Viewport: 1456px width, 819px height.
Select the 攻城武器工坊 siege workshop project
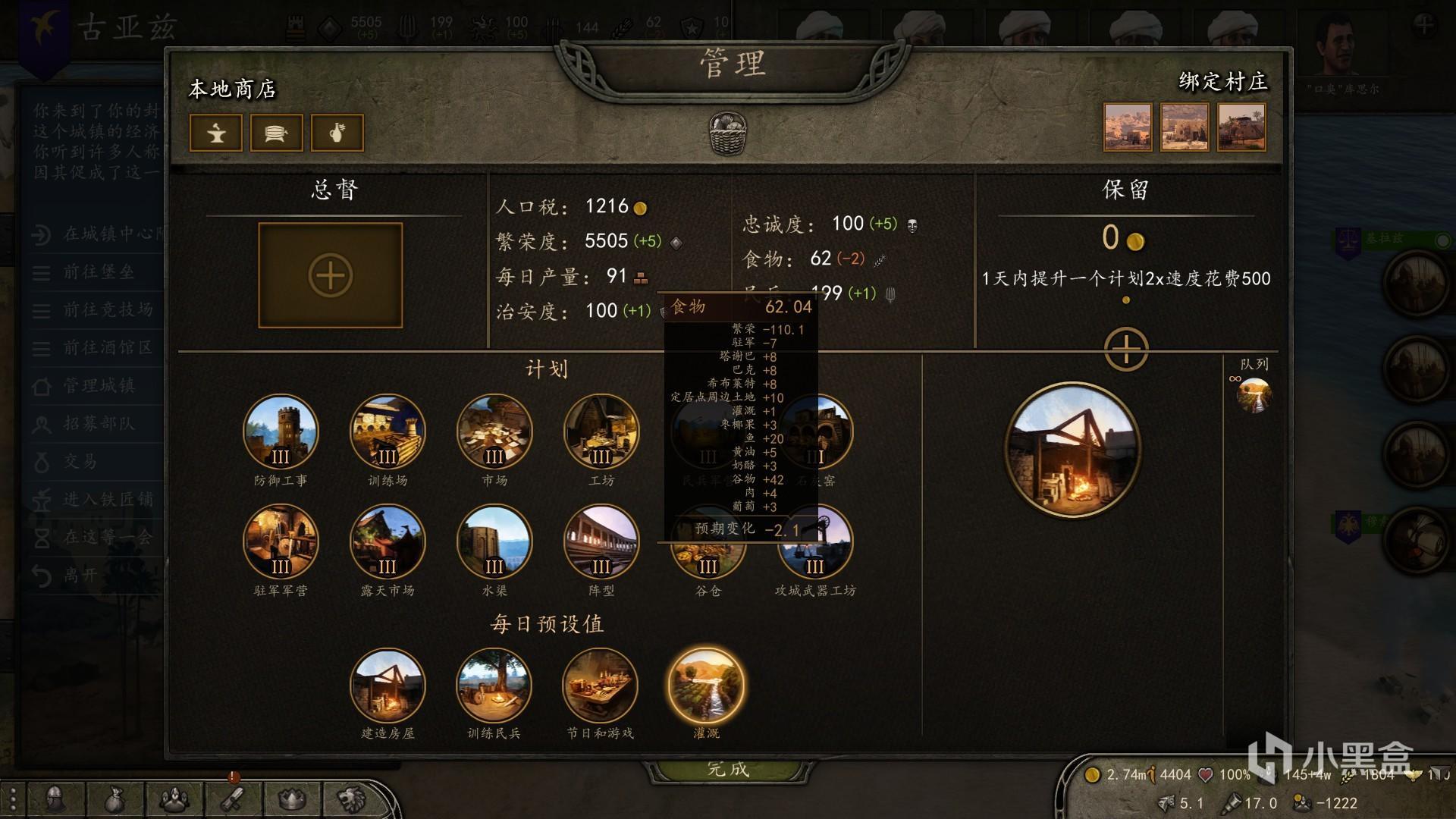[815, 541]
